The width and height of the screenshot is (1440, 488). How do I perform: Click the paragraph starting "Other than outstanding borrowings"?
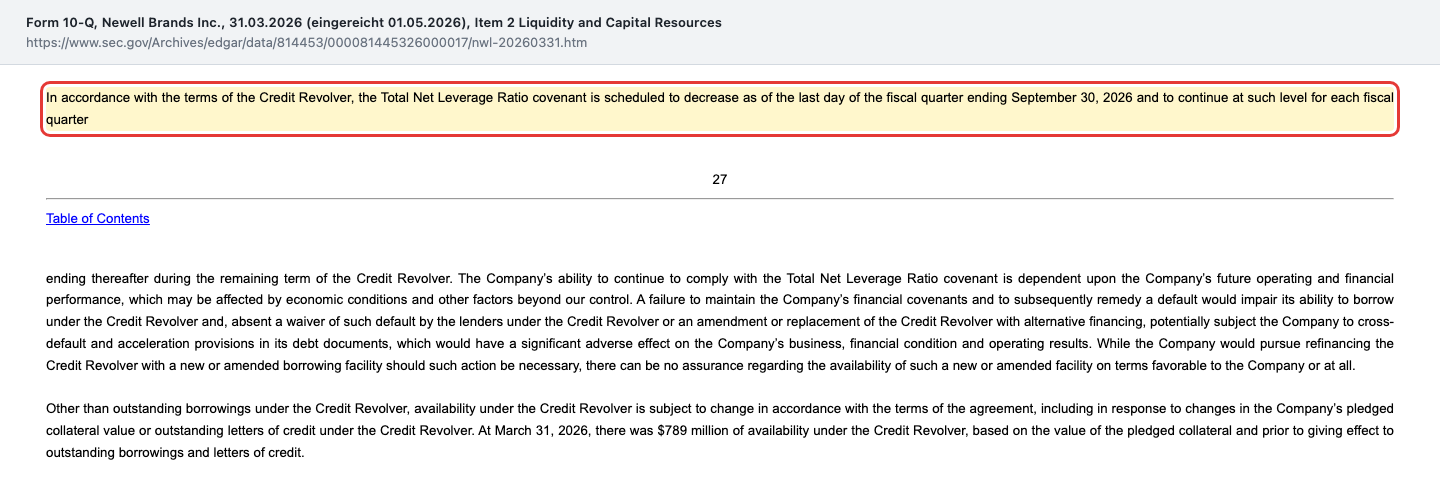(720, 431)
